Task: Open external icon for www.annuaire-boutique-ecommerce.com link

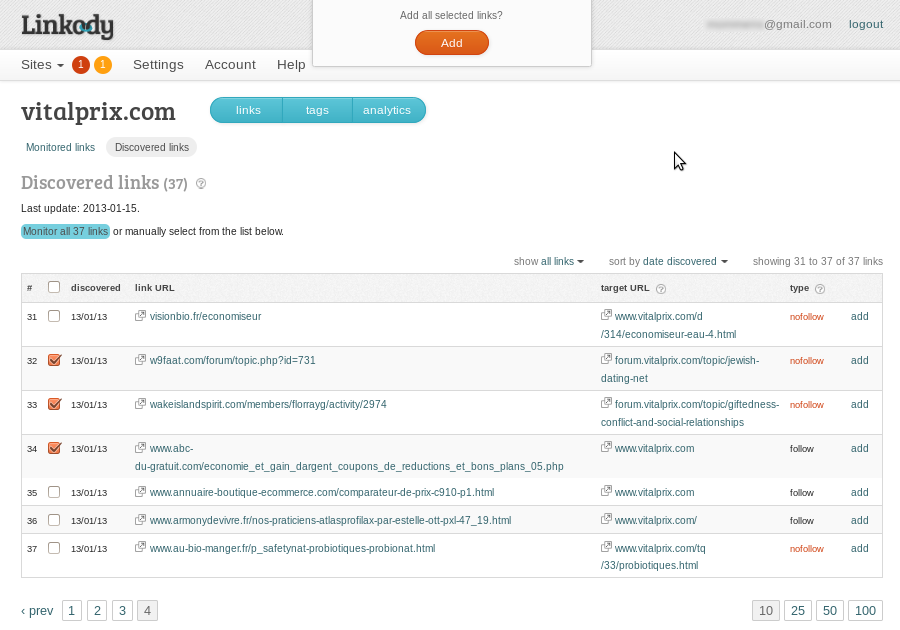Action: point(140,492)
